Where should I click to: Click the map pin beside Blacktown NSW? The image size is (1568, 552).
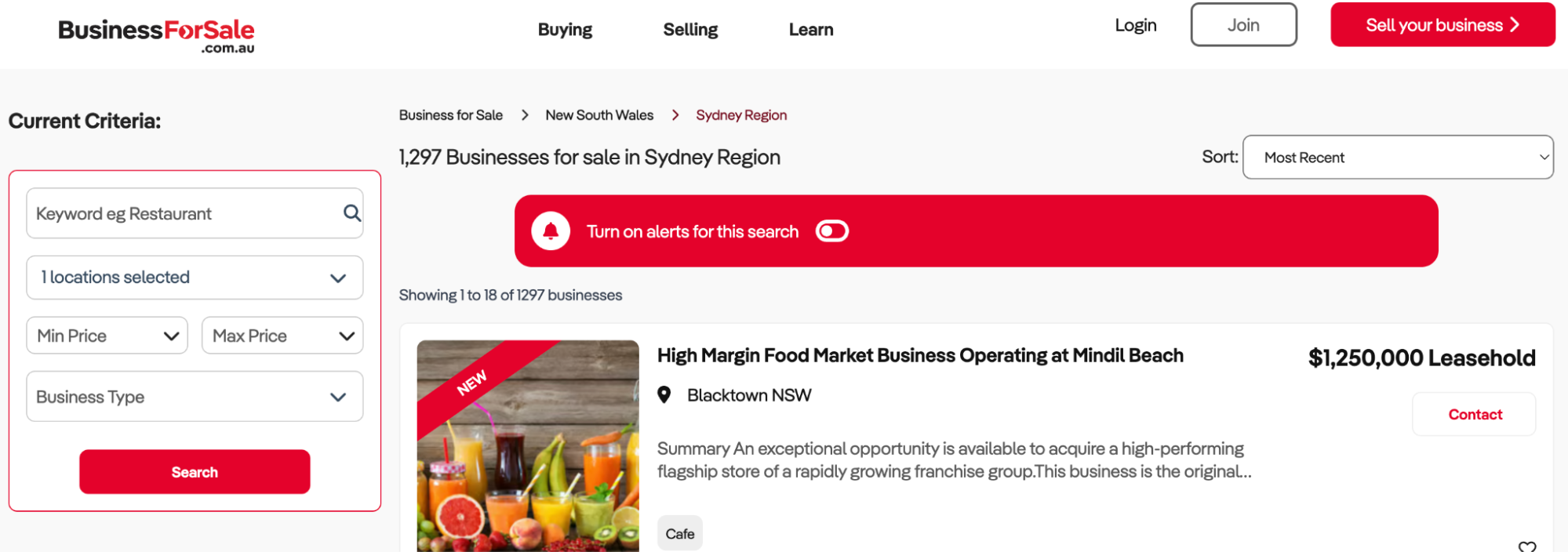point(664,395)
